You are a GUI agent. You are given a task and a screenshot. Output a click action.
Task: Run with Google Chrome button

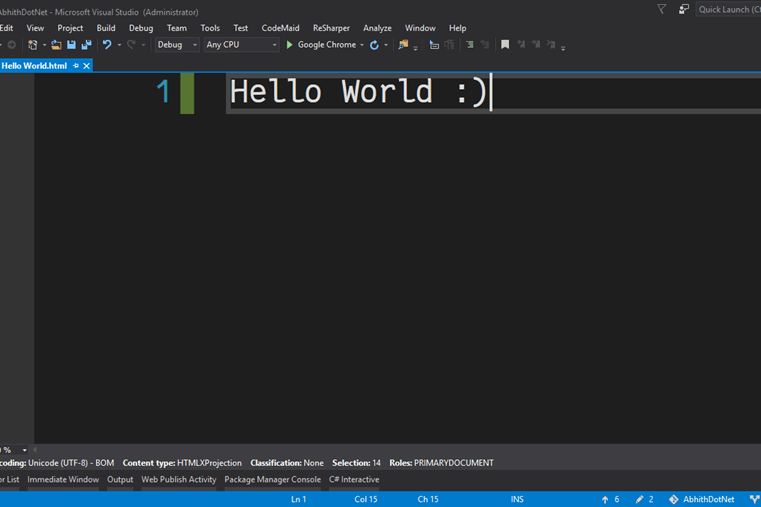point(320,45)
